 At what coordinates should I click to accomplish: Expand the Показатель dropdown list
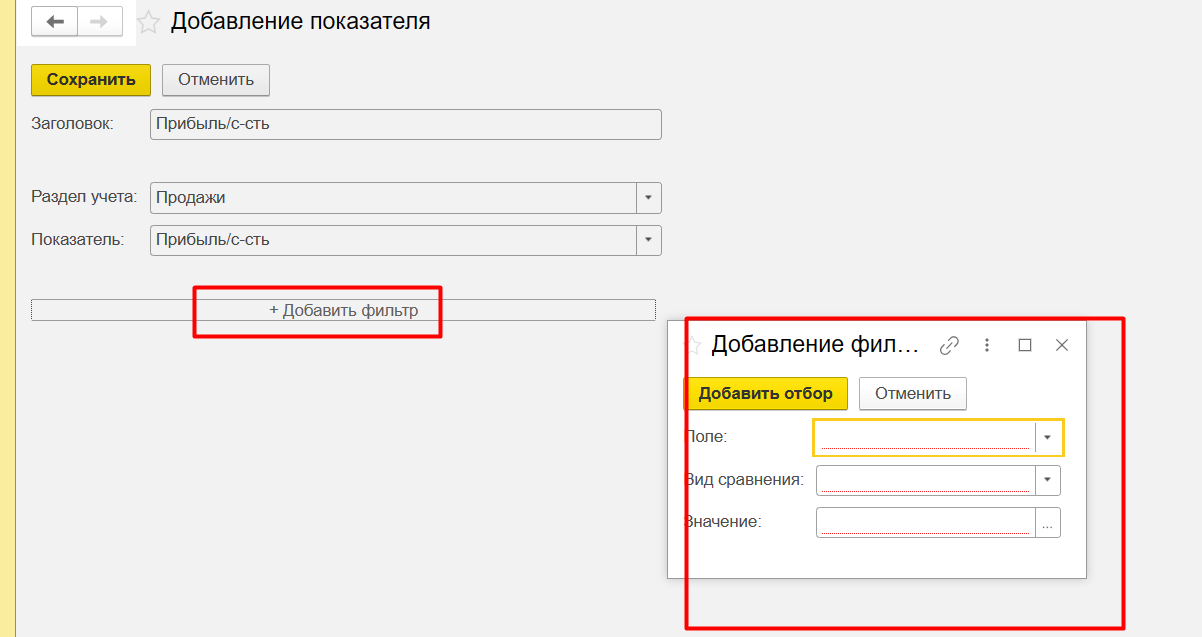pyautogui.click(x=648, y=240)
